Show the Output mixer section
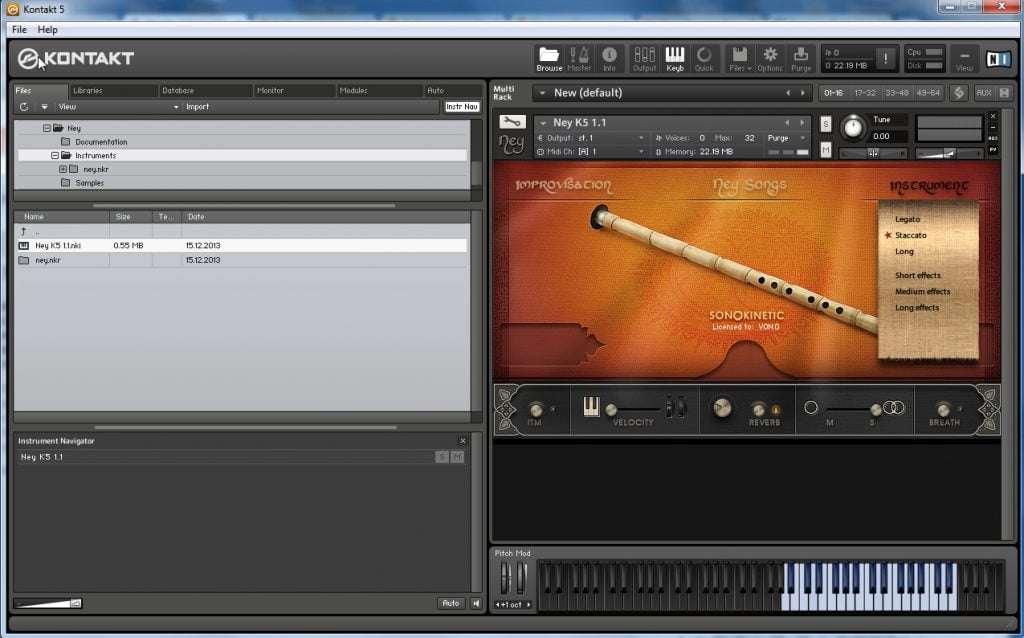 click(644, 59)
